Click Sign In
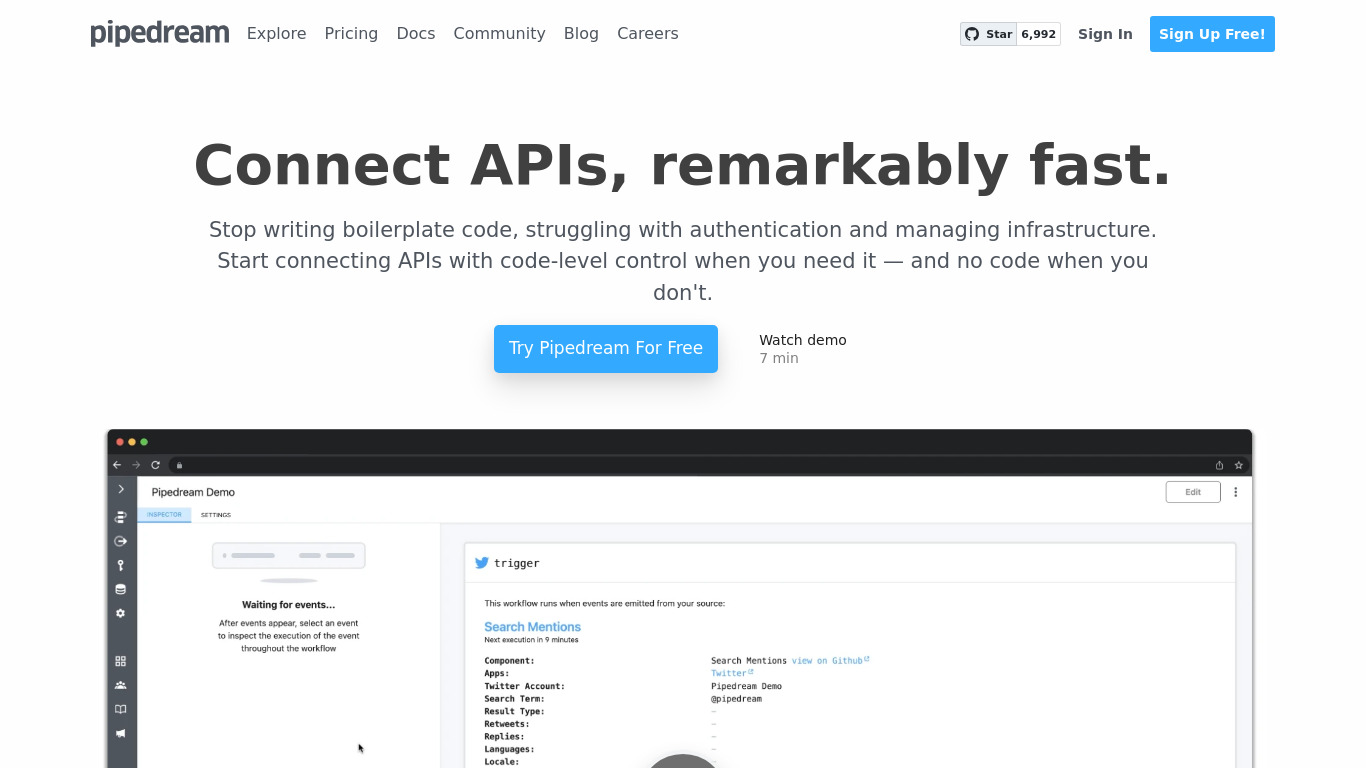This screenshot has width=1366, height=768. tap(1105, 34)
